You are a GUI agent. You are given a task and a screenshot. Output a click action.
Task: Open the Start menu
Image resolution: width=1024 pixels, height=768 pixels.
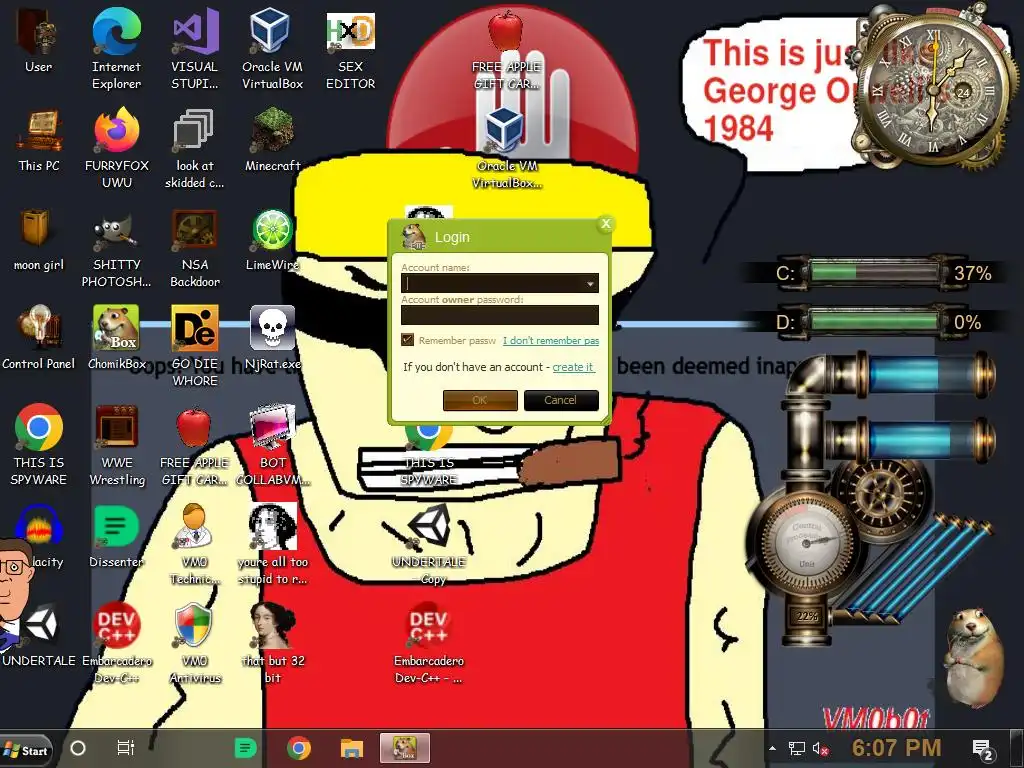point(25,750)
